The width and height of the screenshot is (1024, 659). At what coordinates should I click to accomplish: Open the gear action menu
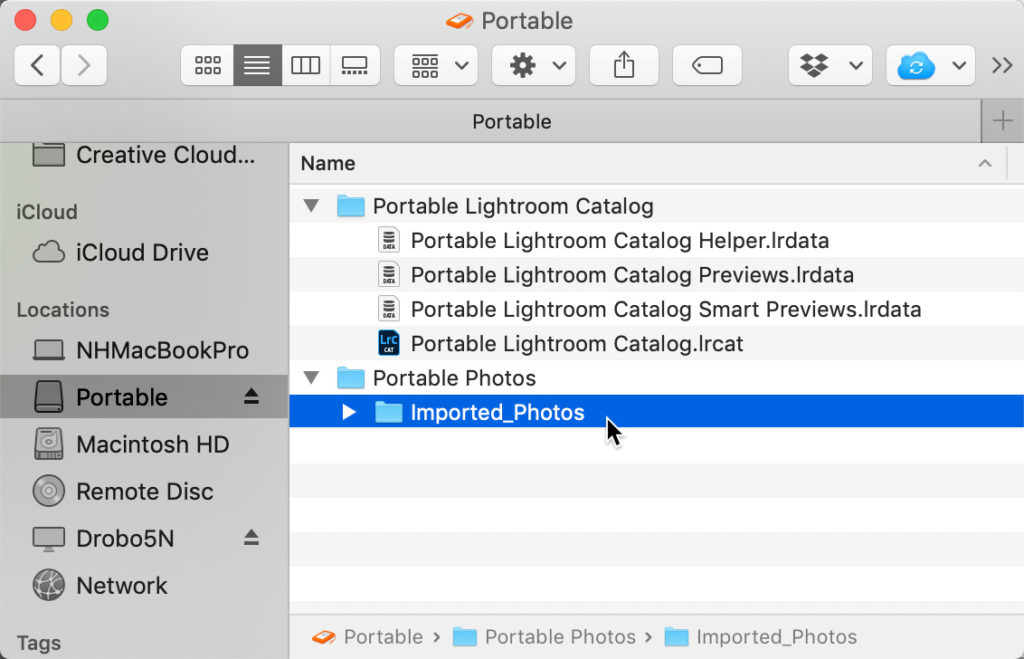[x=534, y=65]
